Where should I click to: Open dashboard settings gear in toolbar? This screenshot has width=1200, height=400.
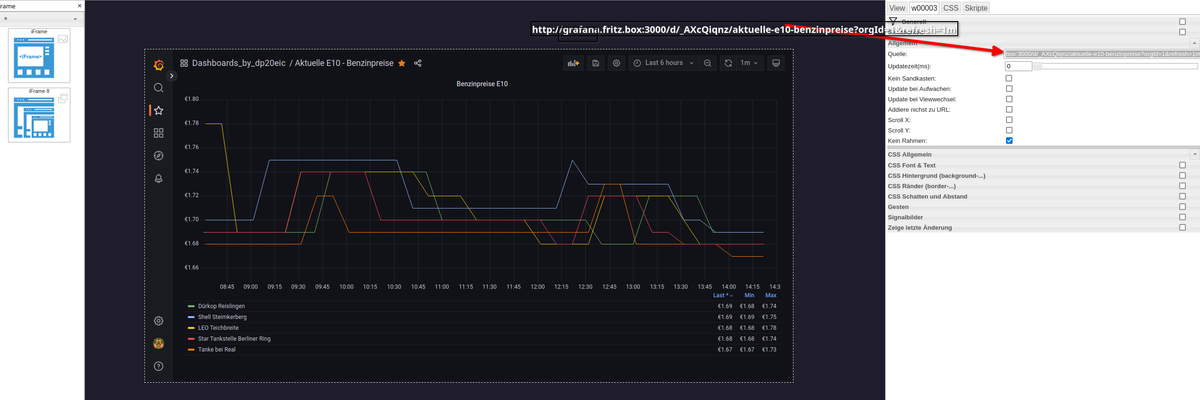[x=617, y=63]
